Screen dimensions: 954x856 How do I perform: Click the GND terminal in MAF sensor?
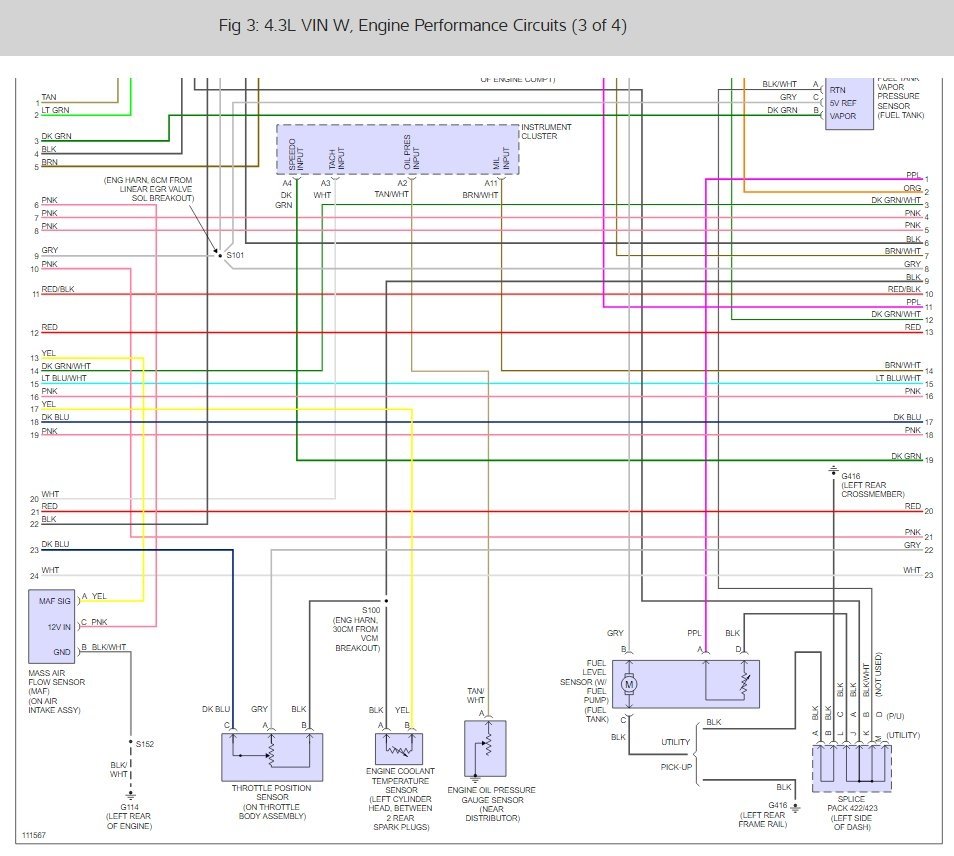click(61, 652)
